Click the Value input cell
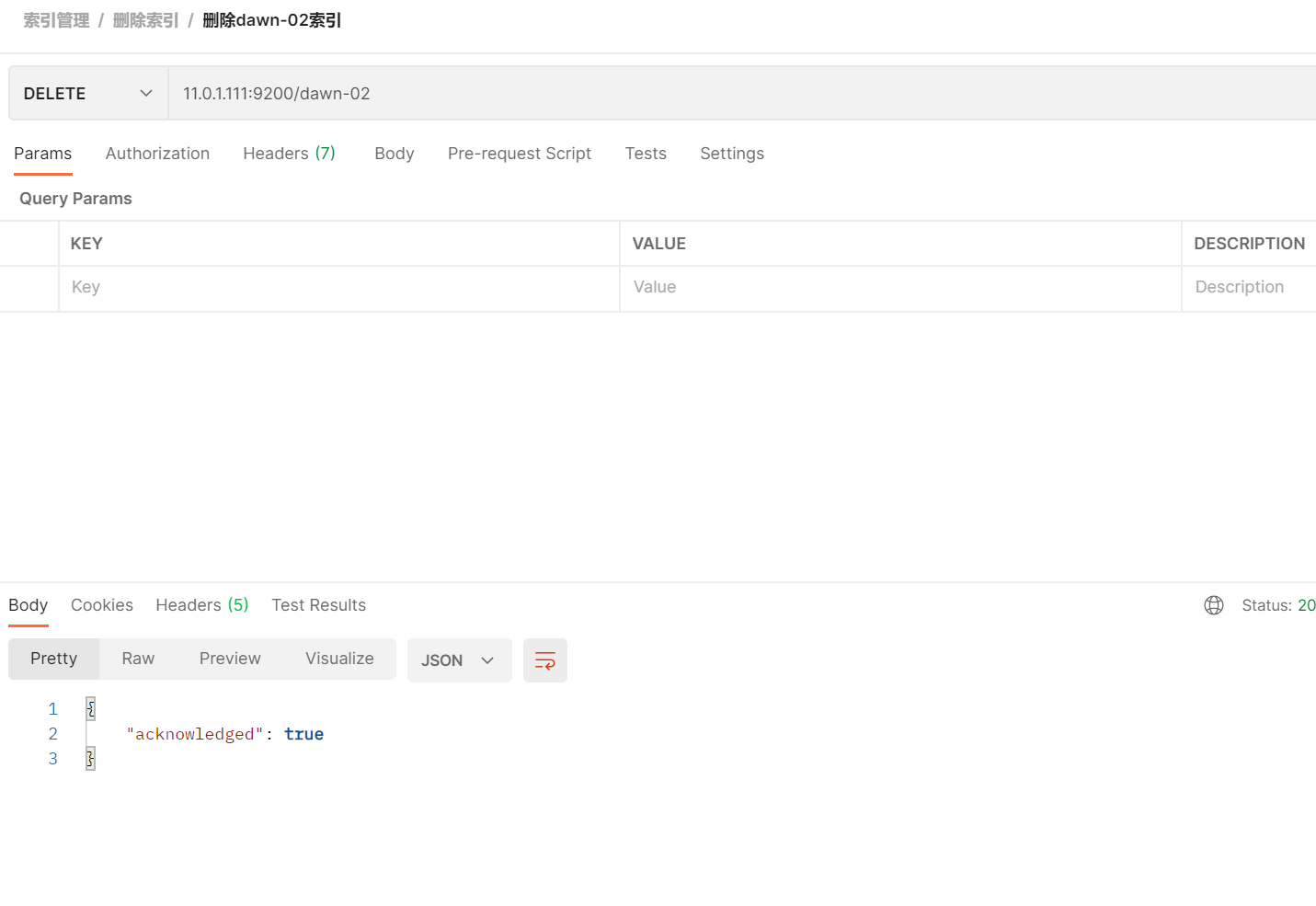The height and width of the screenshot is (906, 1316). click(x=900, y=289)
